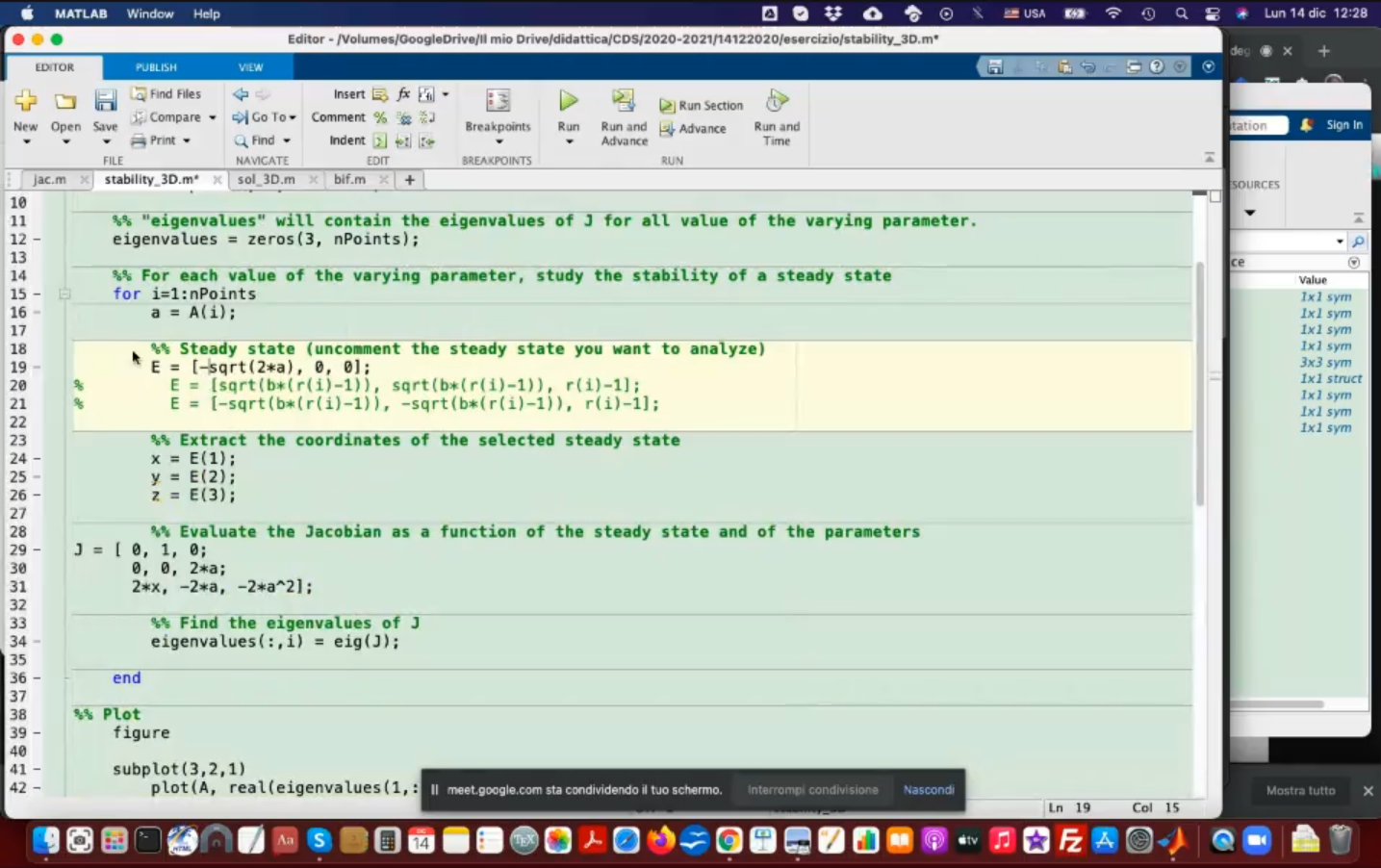Expand the Breakpoints dropdown menu
This screenshot has height=868, width=1381.
pos(498,141)
